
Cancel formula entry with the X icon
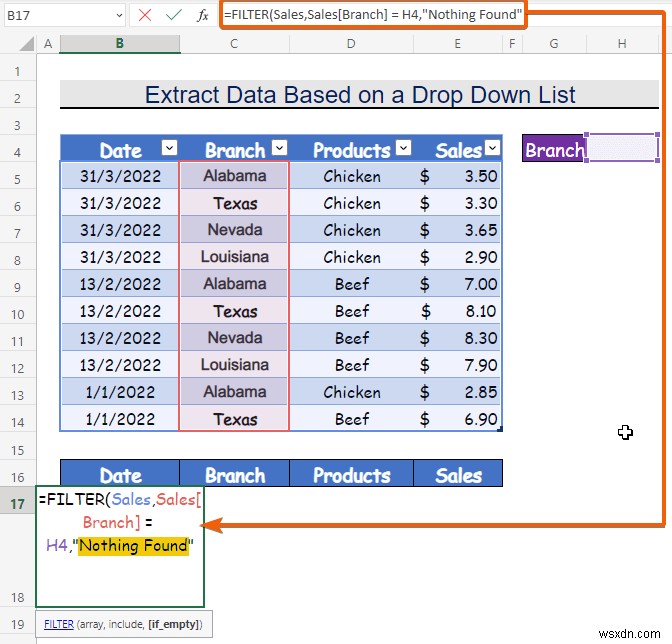point(145,15)
